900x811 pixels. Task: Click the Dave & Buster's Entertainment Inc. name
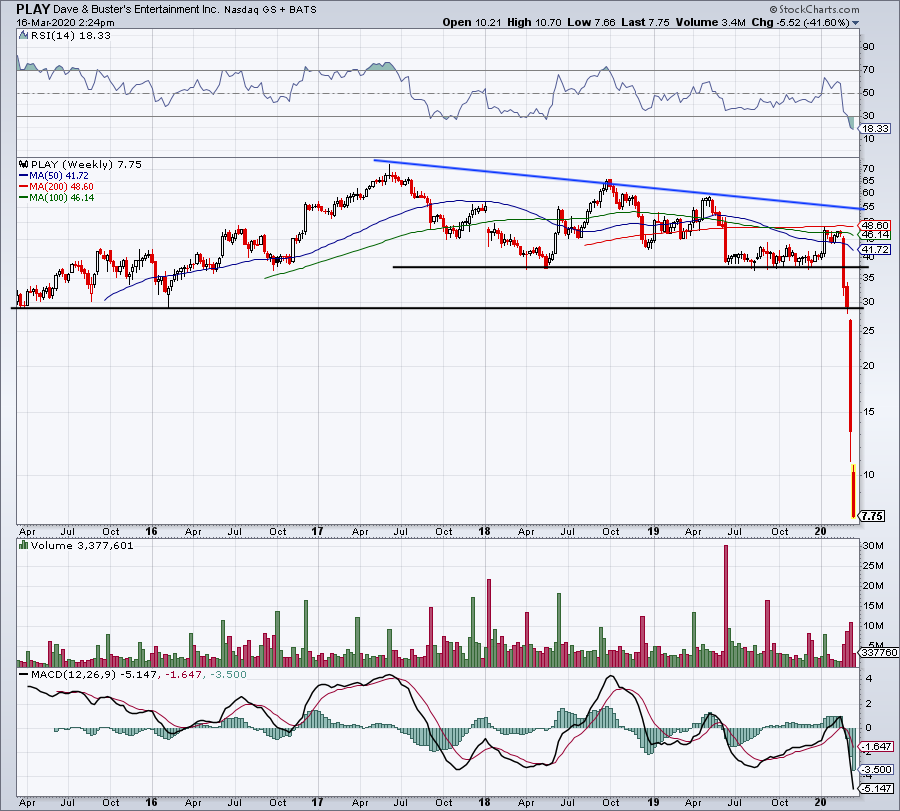[x=136, y=10]
